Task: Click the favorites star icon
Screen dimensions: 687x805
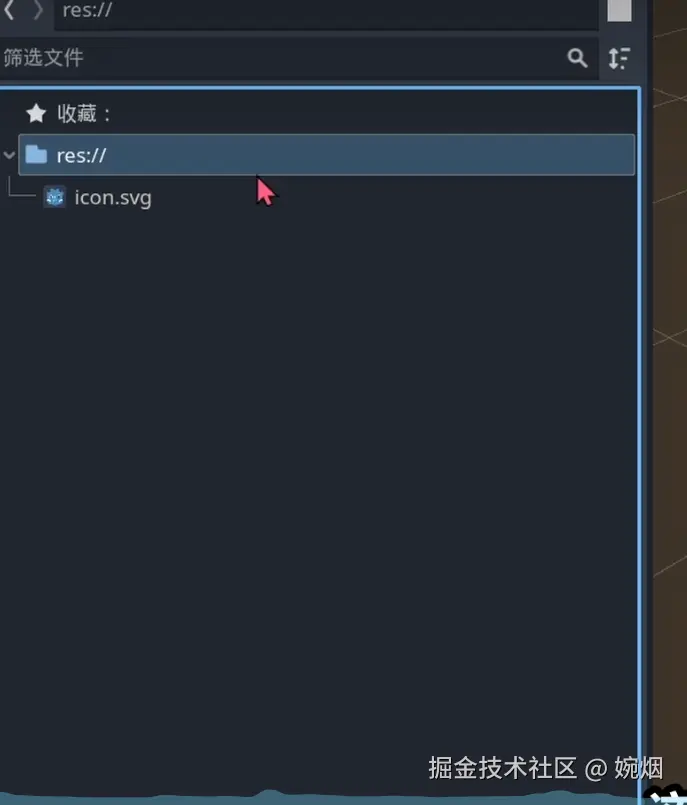Action: [36, 113]
